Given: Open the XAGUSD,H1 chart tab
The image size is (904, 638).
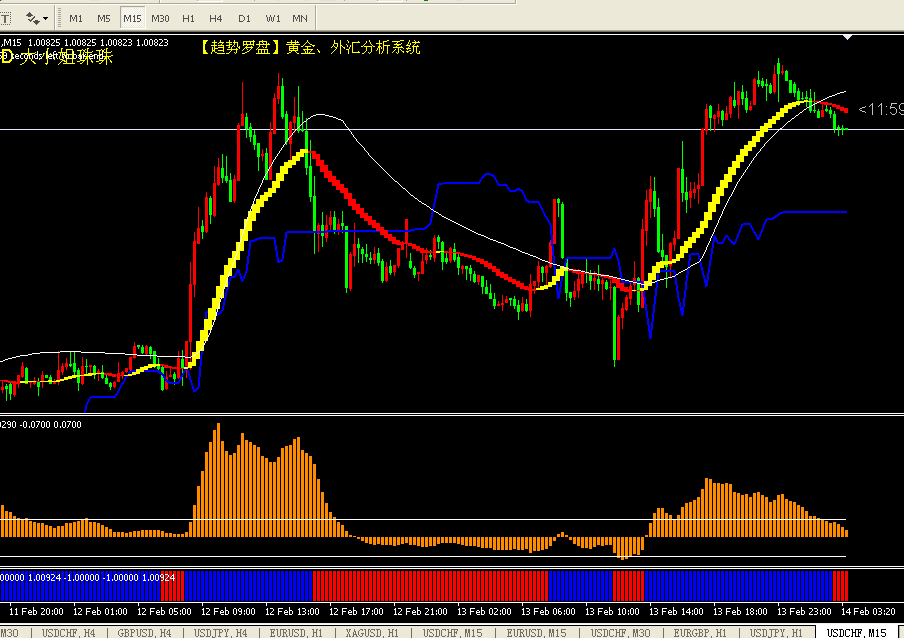Looking at the screenshot, I should pyautogui.click(x=372, y=633).
